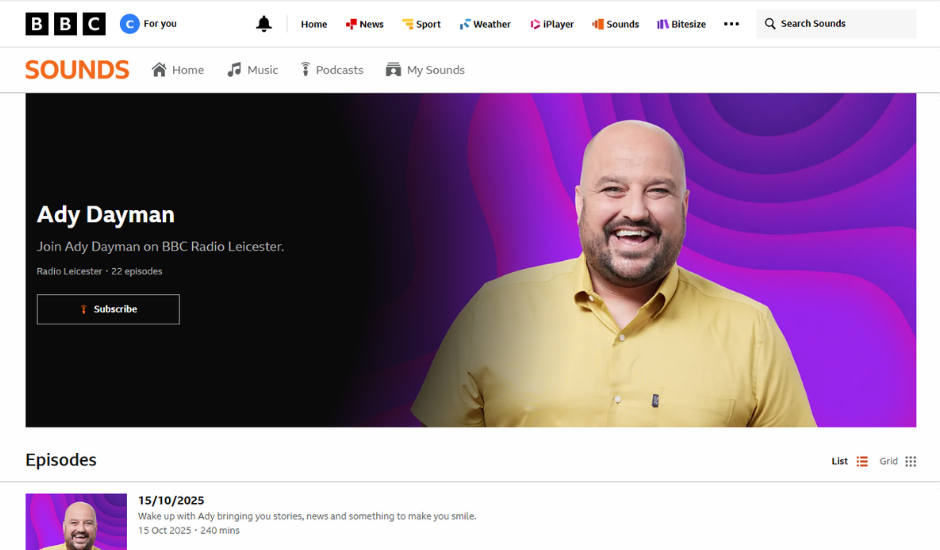Launch BBC iPlayer
The image size is (940, 550).
click(552, 24)
